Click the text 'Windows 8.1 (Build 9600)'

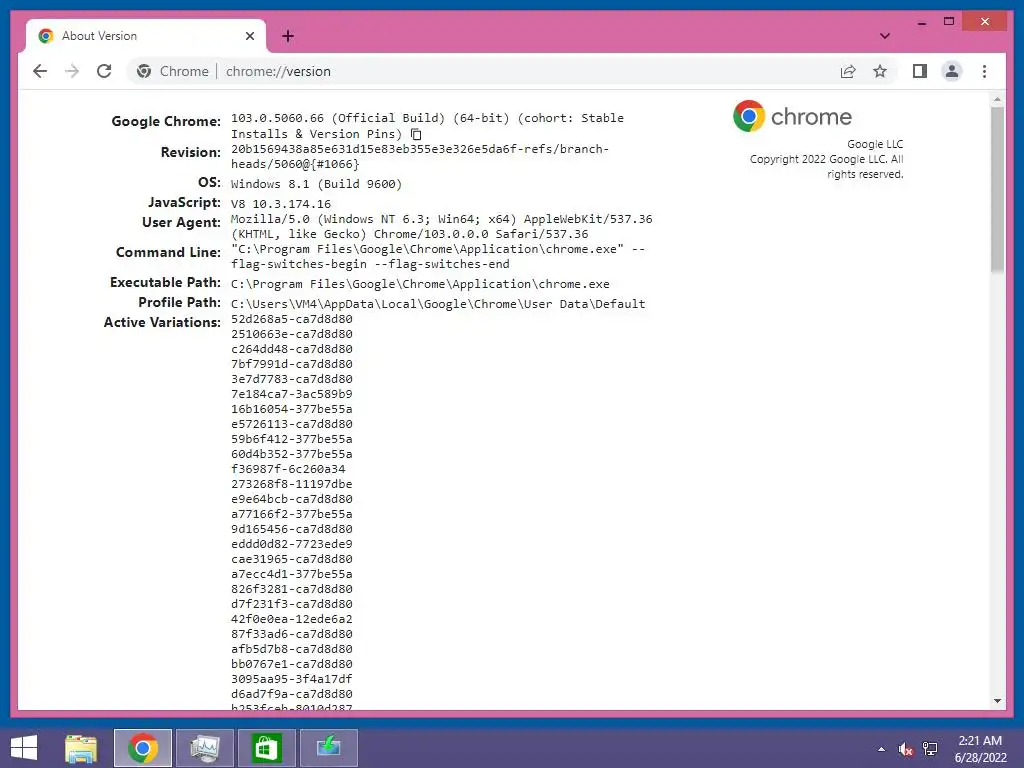point(316,184)
